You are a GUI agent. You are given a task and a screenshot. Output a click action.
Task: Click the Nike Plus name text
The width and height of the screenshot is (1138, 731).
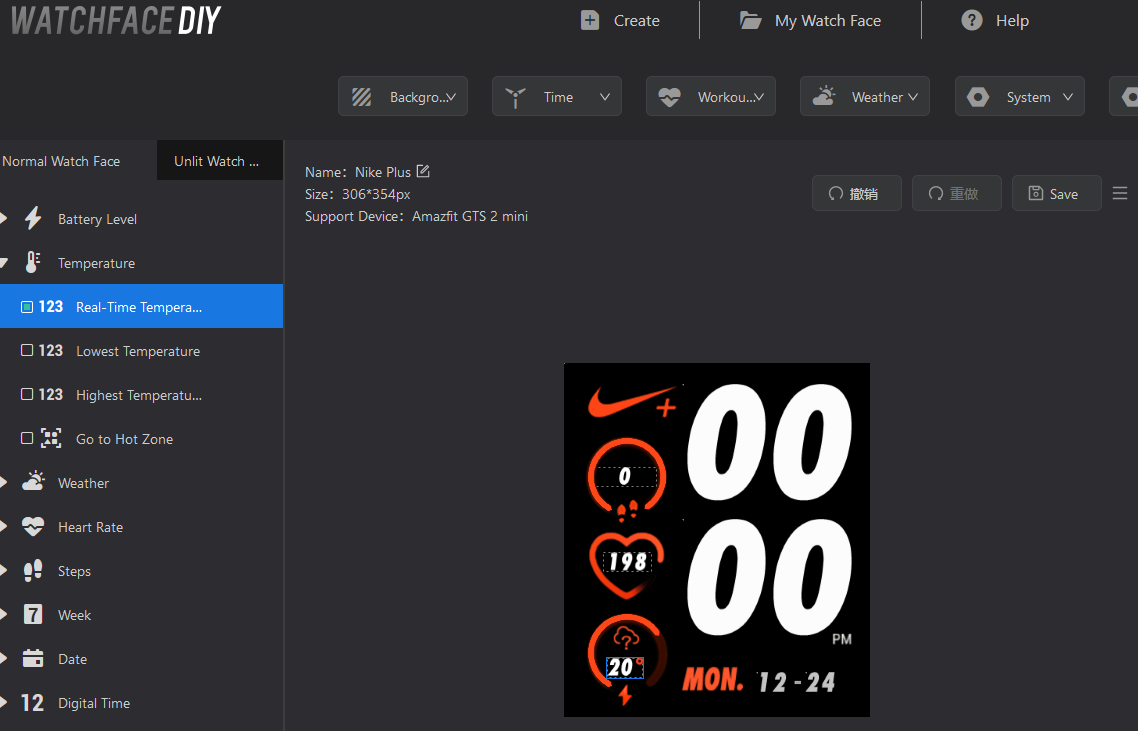pyautogui.click(x=382, y=172)
